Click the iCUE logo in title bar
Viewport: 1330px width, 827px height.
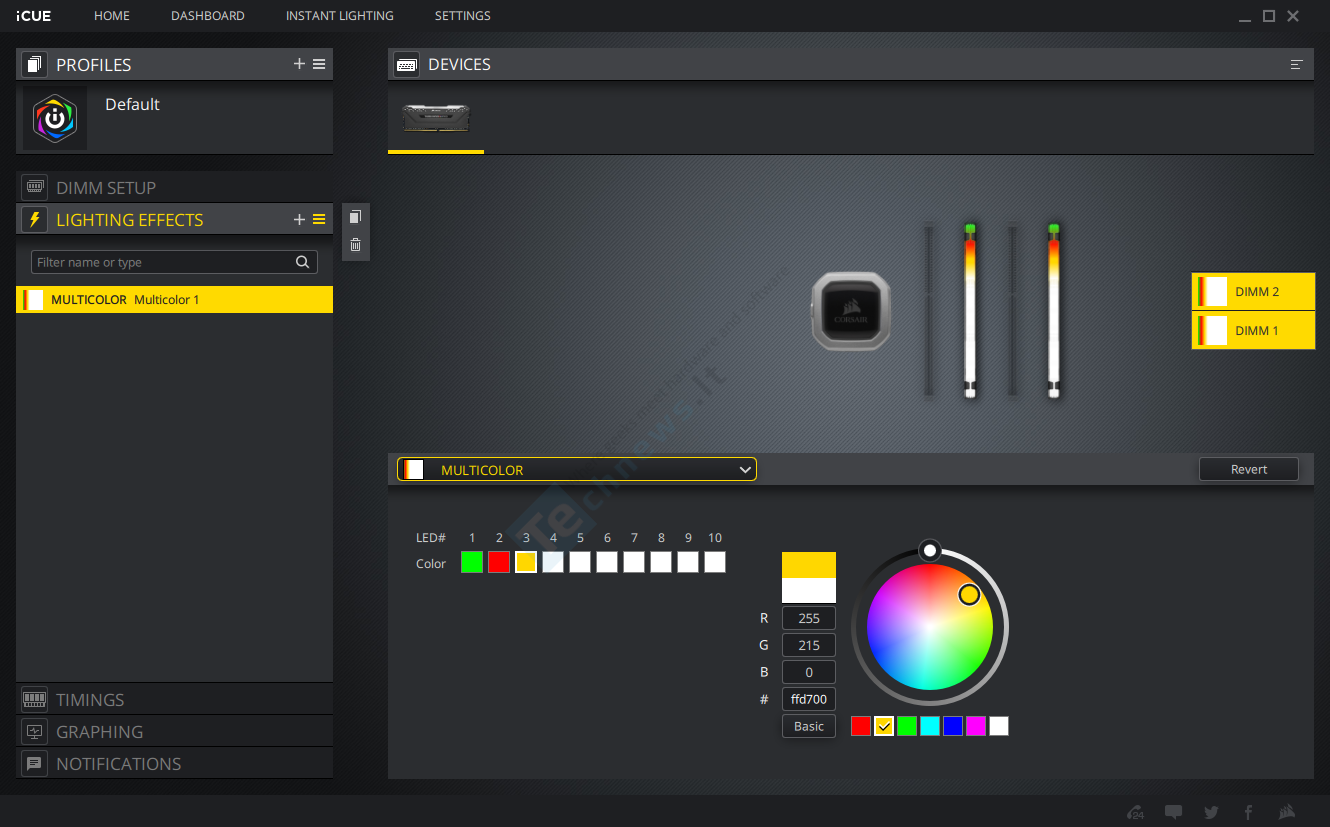pyautogui.click(x=34, y=16)
